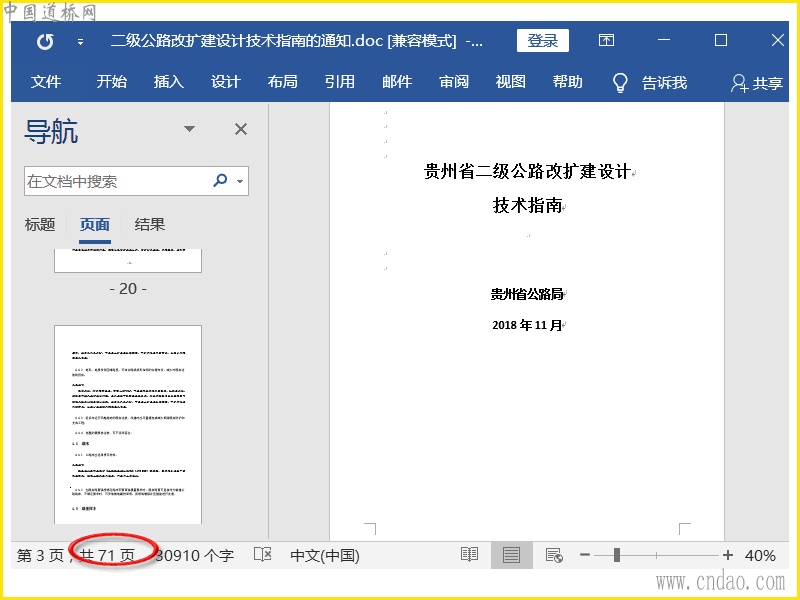
Task: Click the 30910 个字 word count
Action: coord(194,556)
